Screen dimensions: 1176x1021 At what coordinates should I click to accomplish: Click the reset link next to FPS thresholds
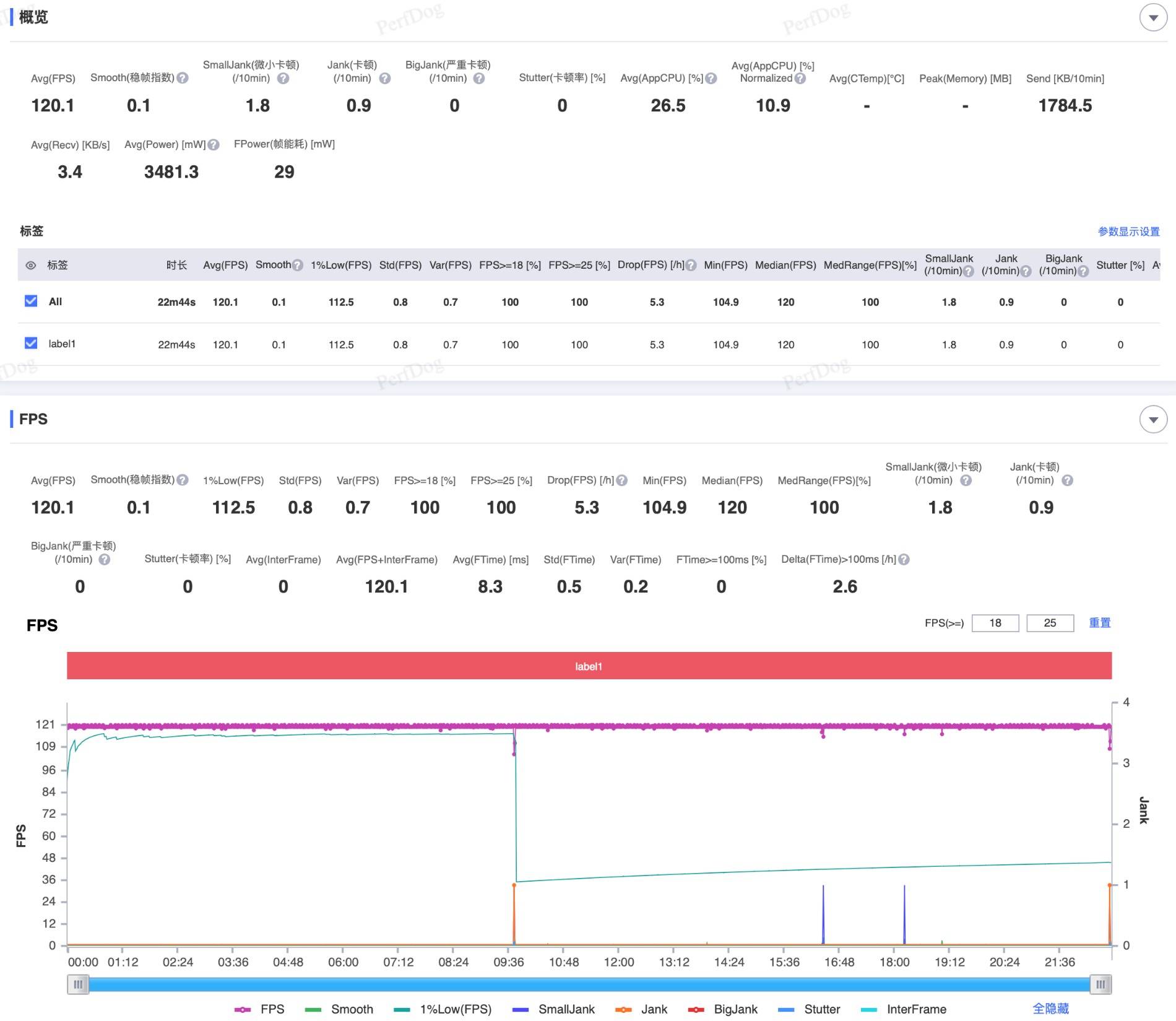1100,623
